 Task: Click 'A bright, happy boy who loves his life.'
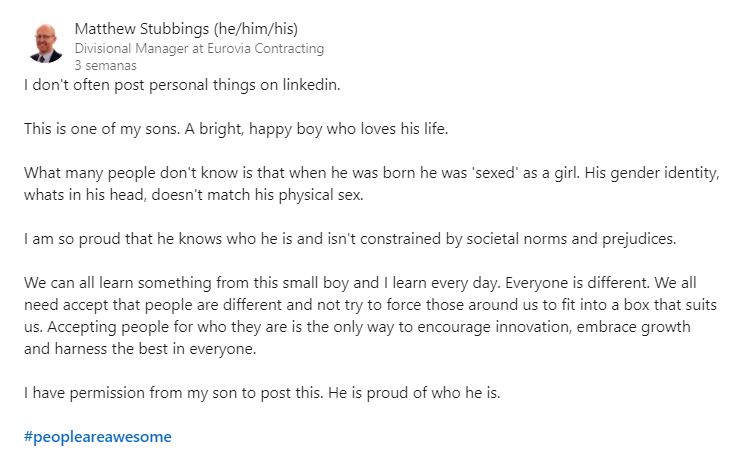coord(296,128)
